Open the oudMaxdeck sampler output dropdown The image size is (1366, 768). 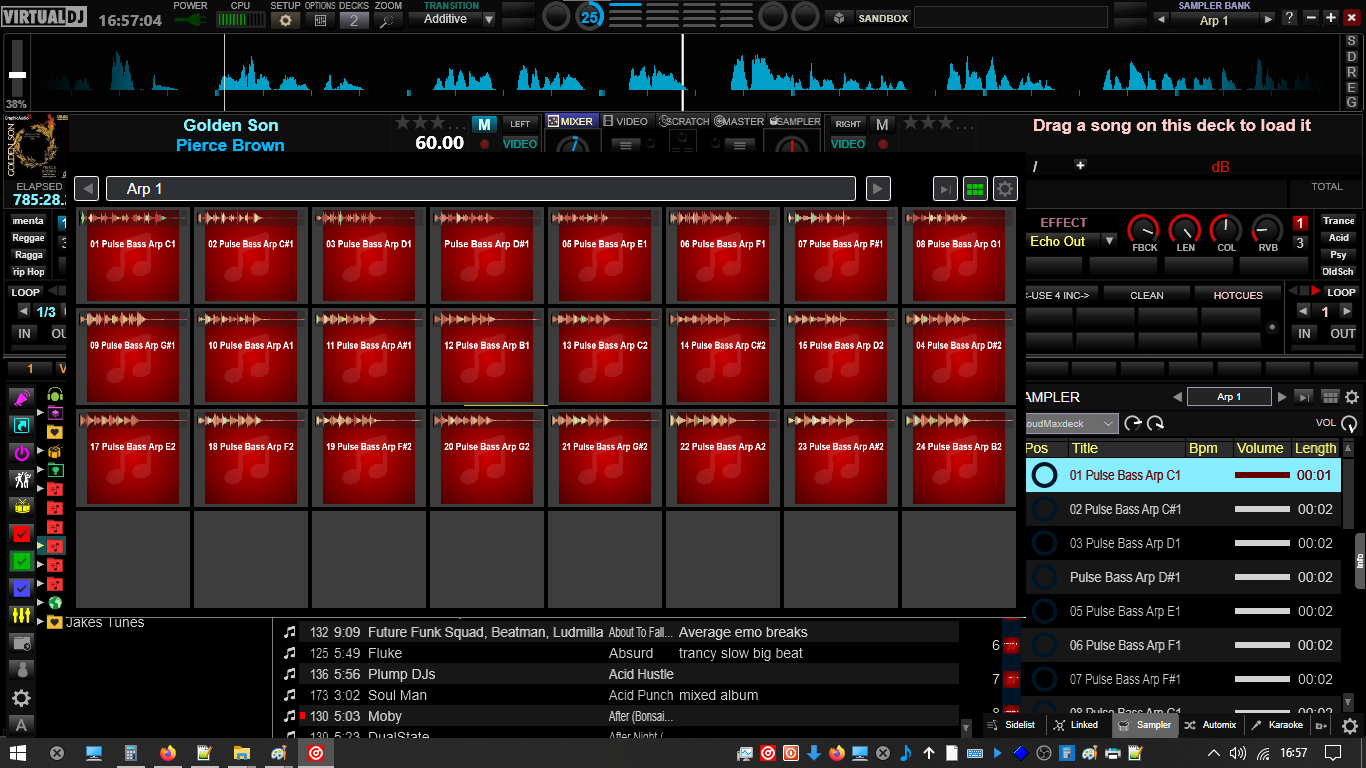pyautogui.click(x=1071, y=424)
